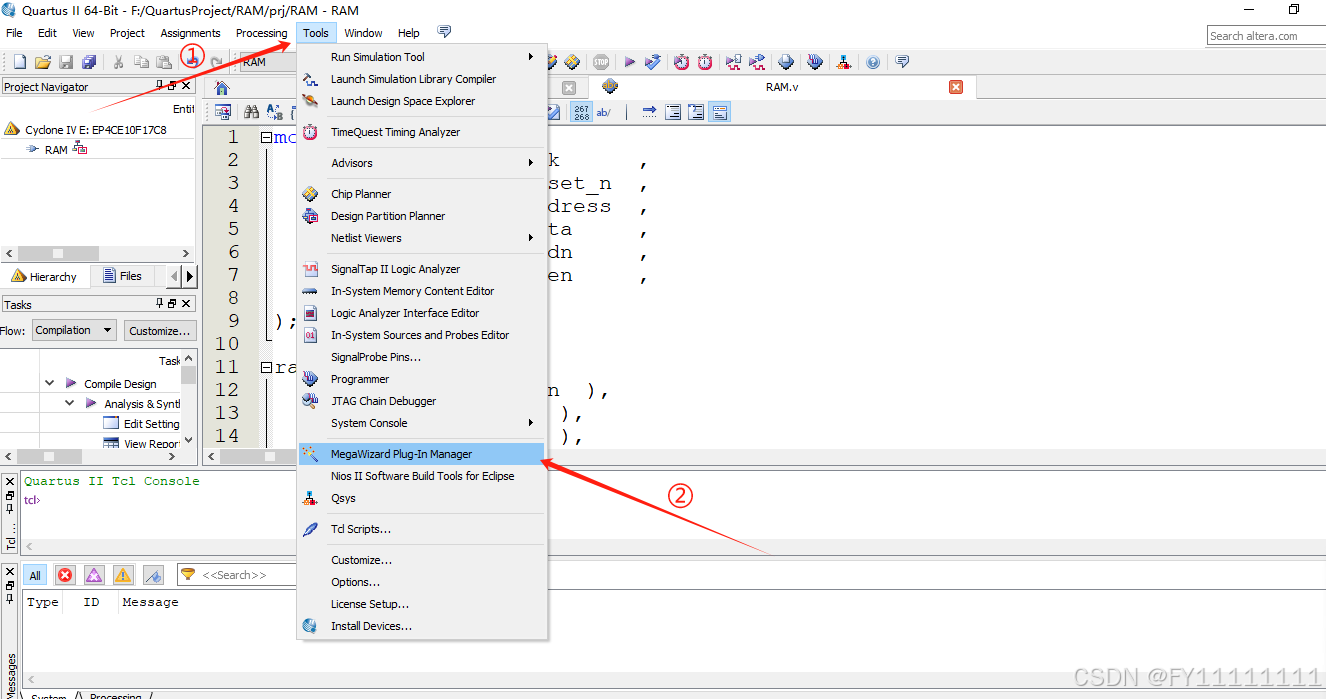Click the right tab-scroll arrow beside Files
The height and width of the screenshot is (699, 1326).
click(x=190, y=276)
